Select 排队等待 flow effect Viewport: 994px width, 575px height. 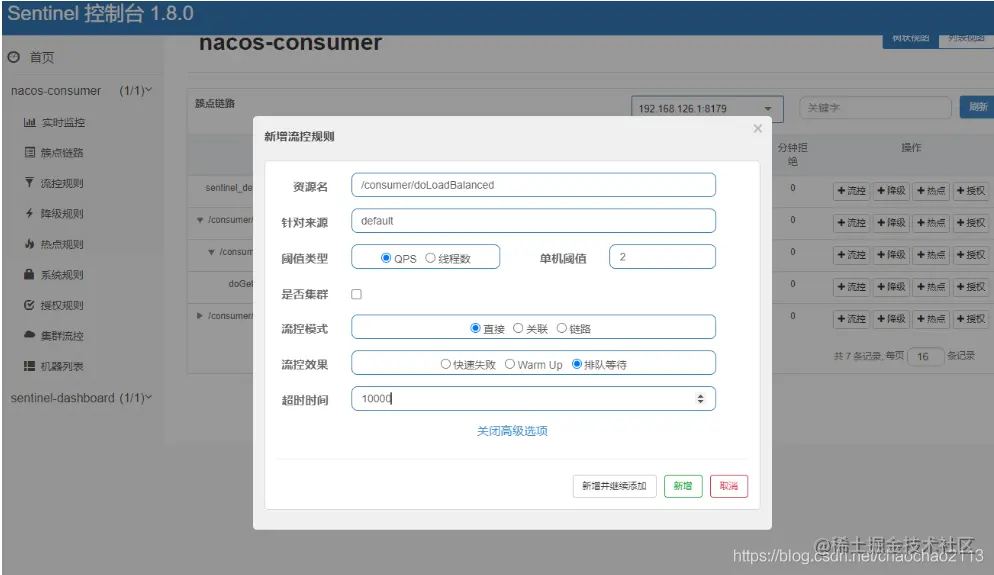(577, 365)
